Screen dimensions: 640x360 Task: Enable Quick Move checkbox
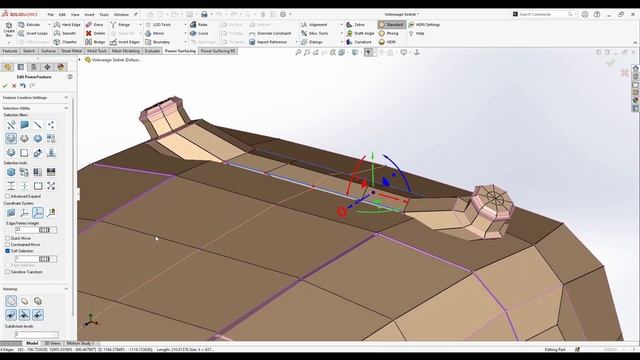point(7,238)
